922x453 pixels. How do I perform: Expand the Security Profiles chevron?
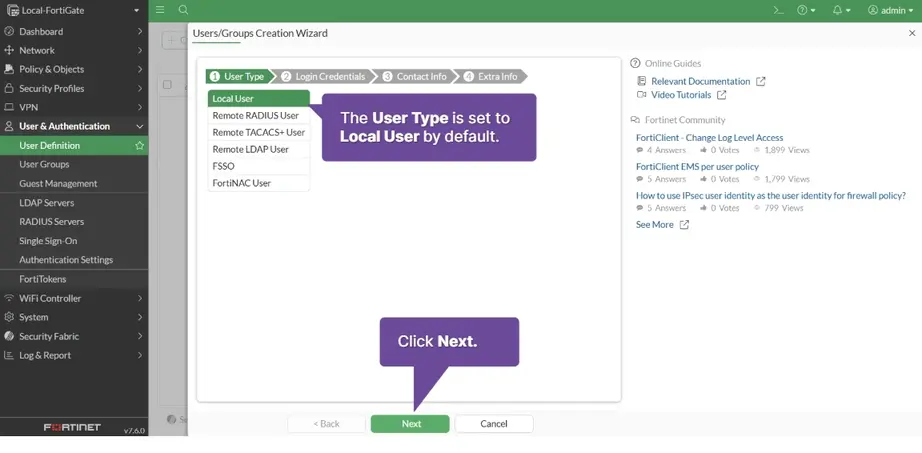pos(140,88)
